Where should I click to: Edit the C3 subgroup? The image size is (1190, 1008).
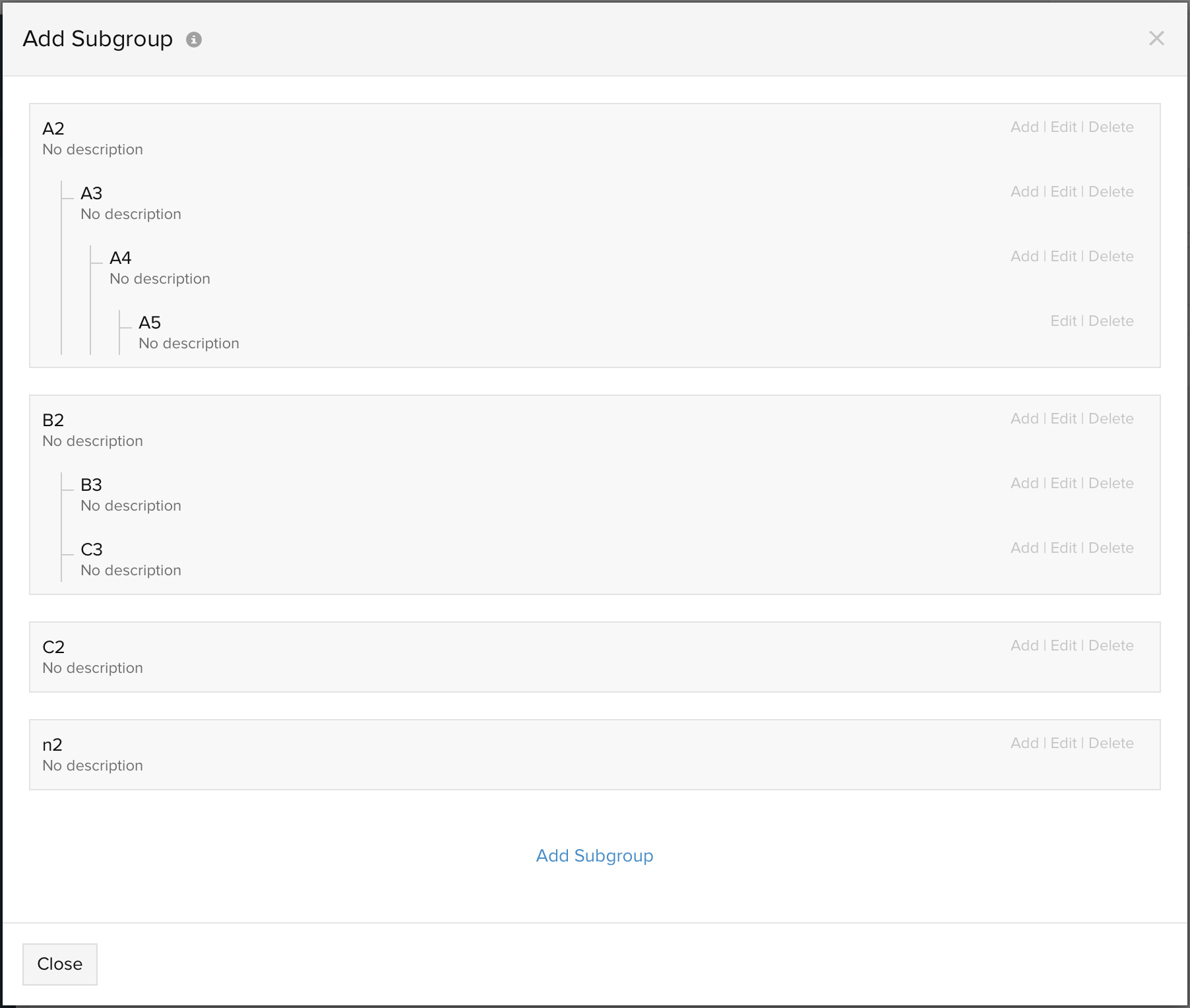[x=1063, y=548]
